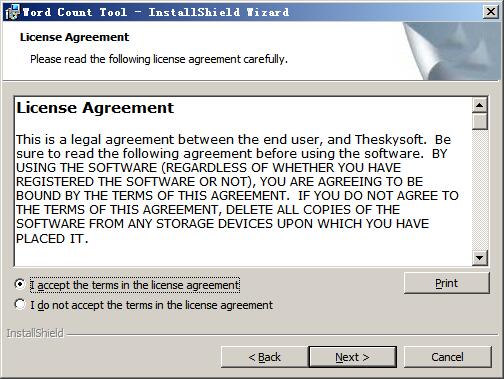Select "I accept the terms" radio button

point(20,284)
